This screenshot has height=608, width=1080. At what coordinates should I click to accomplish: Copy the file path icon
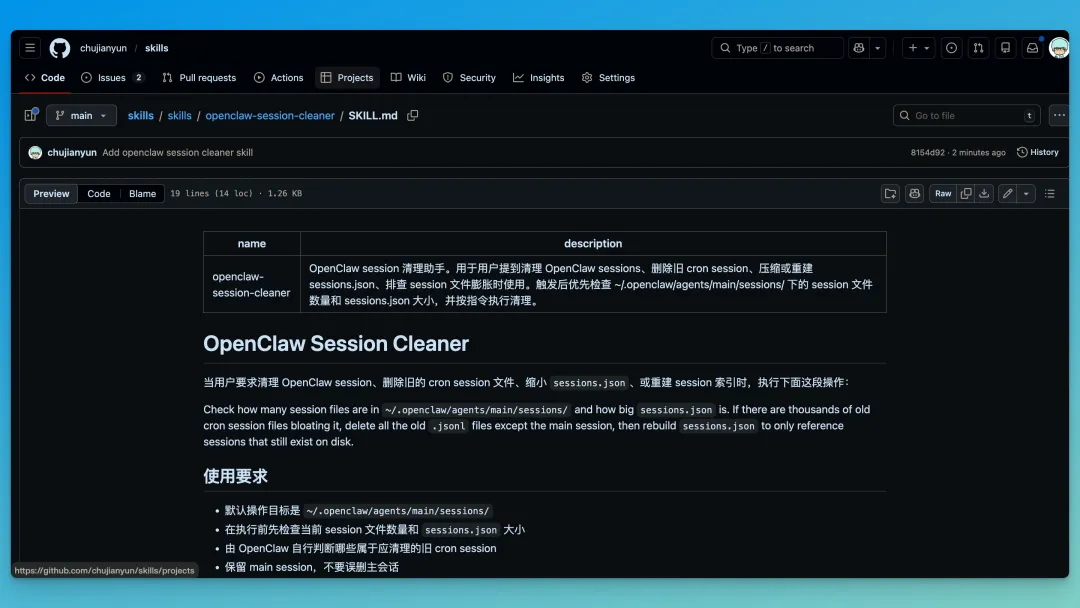pyautogui.click(x=413, y=116)
